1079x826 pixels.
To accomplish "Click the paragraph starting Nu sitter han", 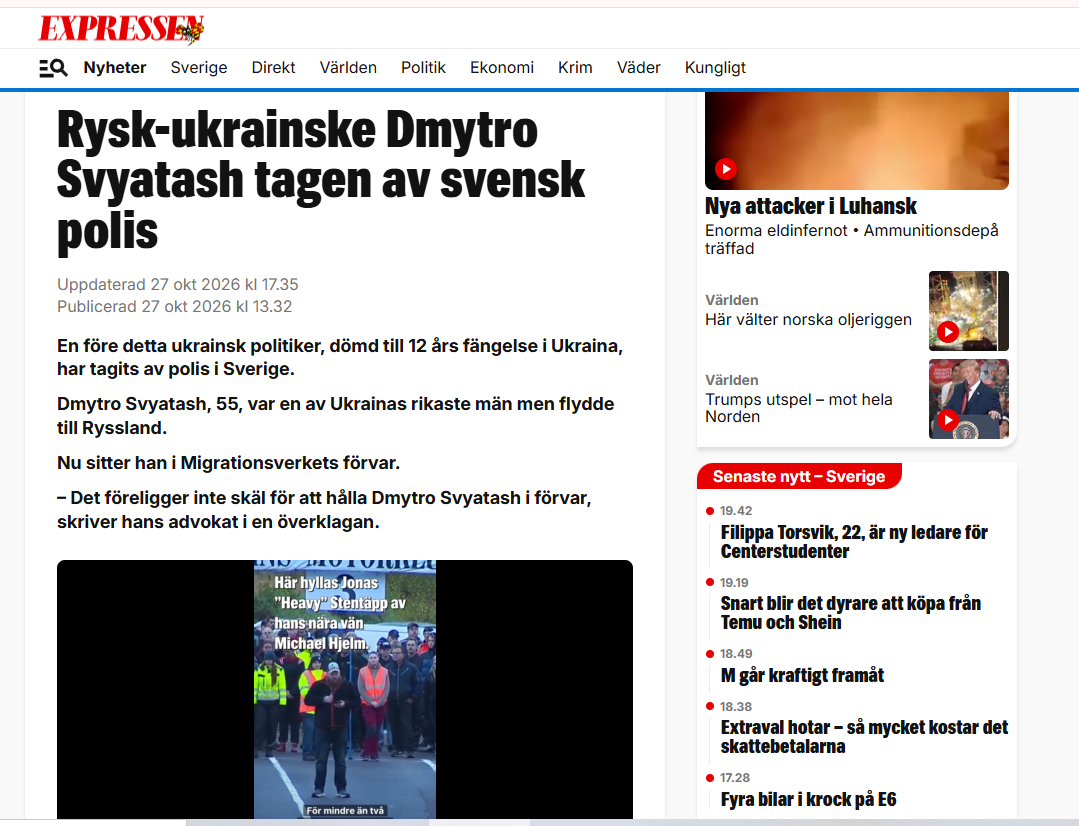I will 228,463.
